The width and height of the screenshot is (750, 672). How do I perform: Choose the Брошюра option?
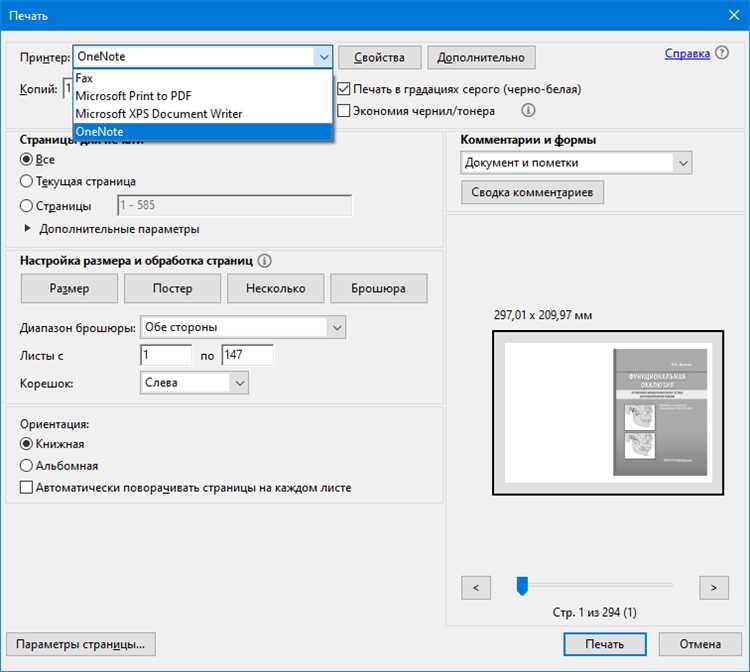[x=379, y=288]
